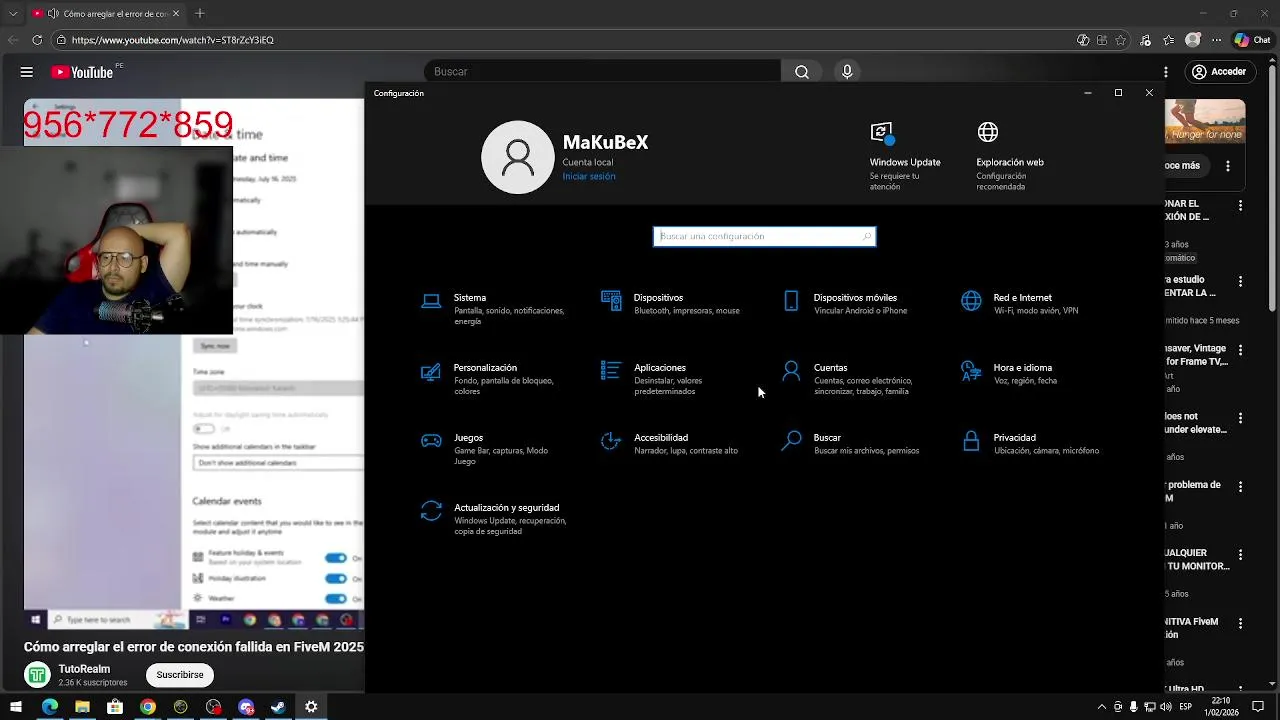Click the YouTube search magnifier button
Image resolution: width=1280 pixels, height=720 pixels.
click(802, 72)
